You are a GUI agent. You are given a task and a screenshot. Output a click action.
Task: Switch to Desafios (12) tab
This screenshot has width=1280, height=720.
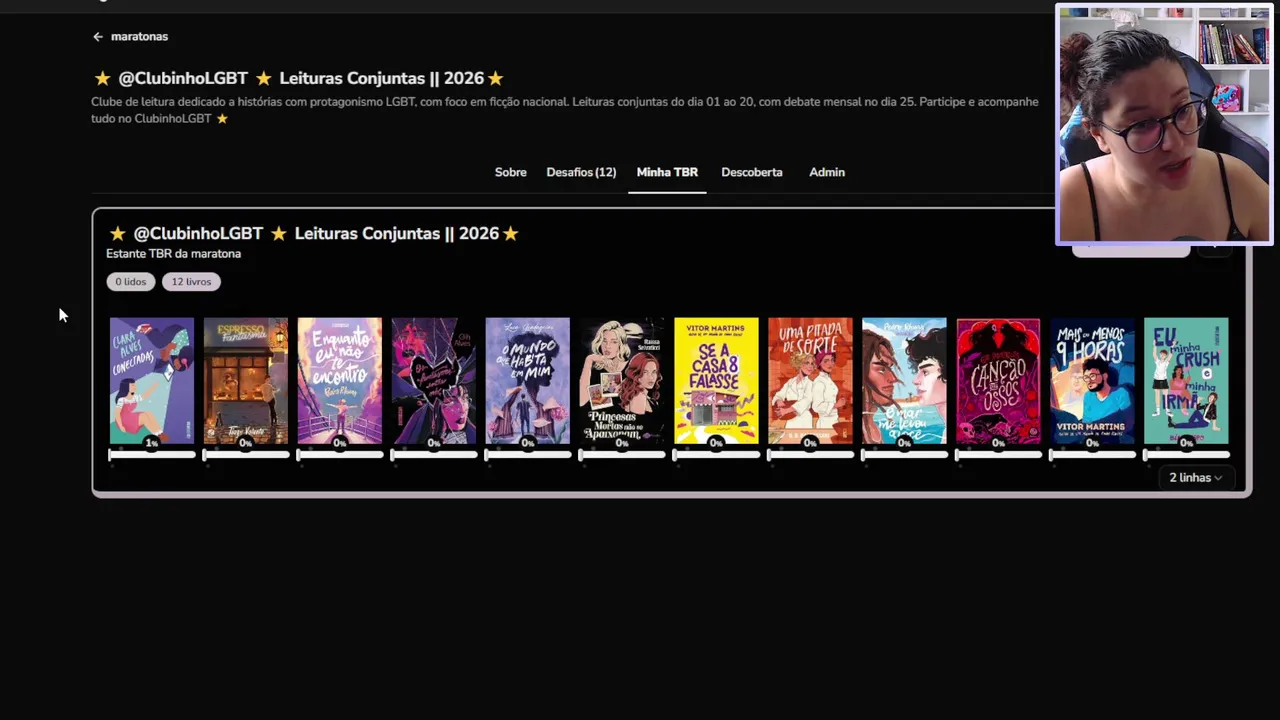pos(581,172)
